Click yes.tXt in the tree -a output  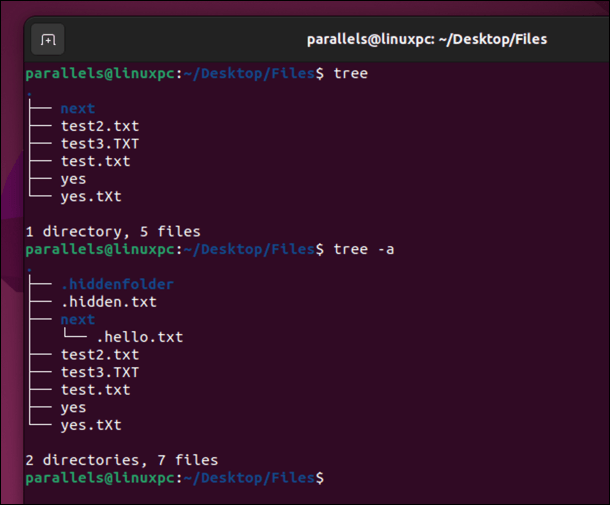click(x=91, y=425)
